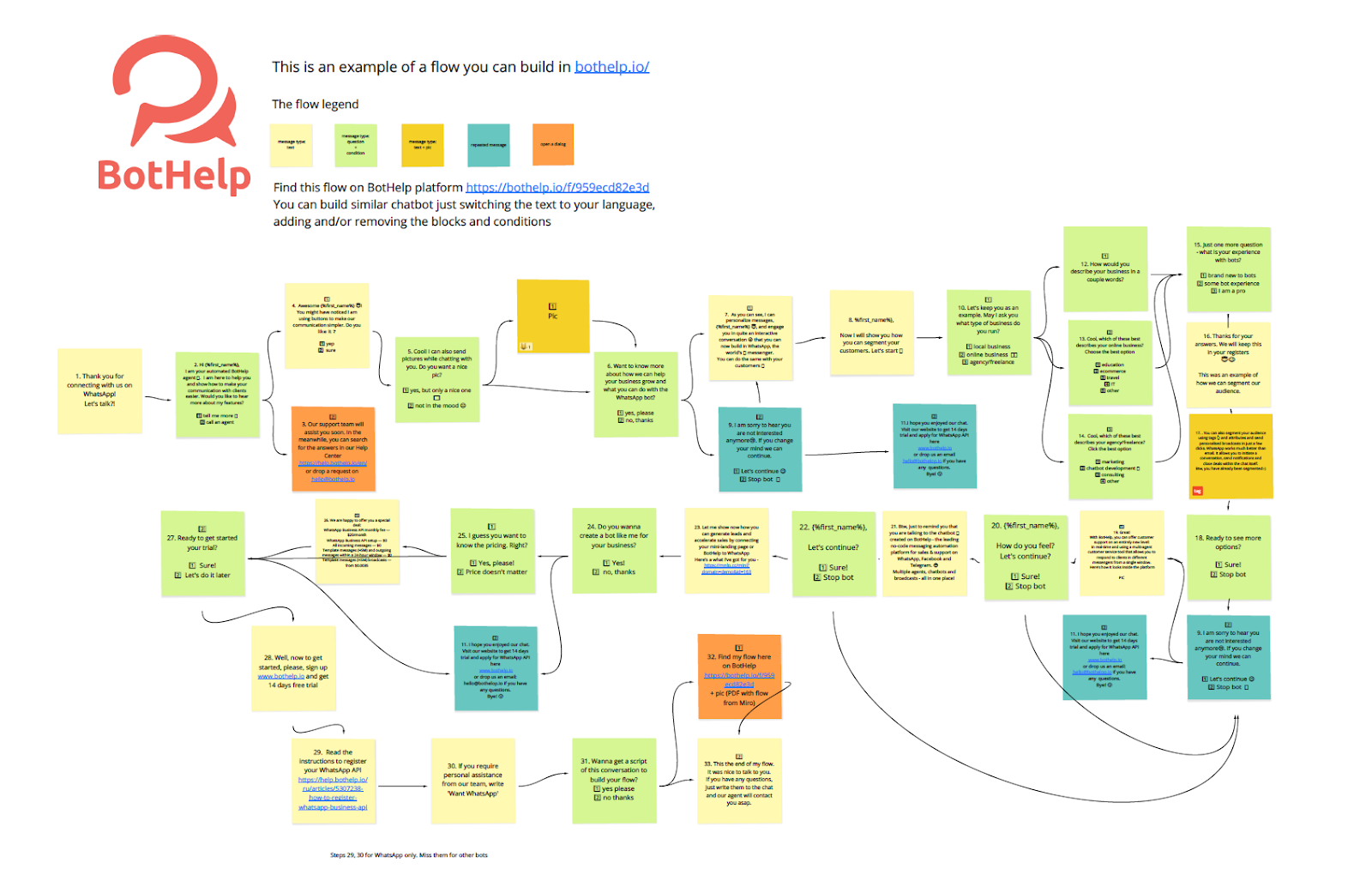Click the yellow "Pic" sticky note
1372x875 pixels.
[552, 316]
